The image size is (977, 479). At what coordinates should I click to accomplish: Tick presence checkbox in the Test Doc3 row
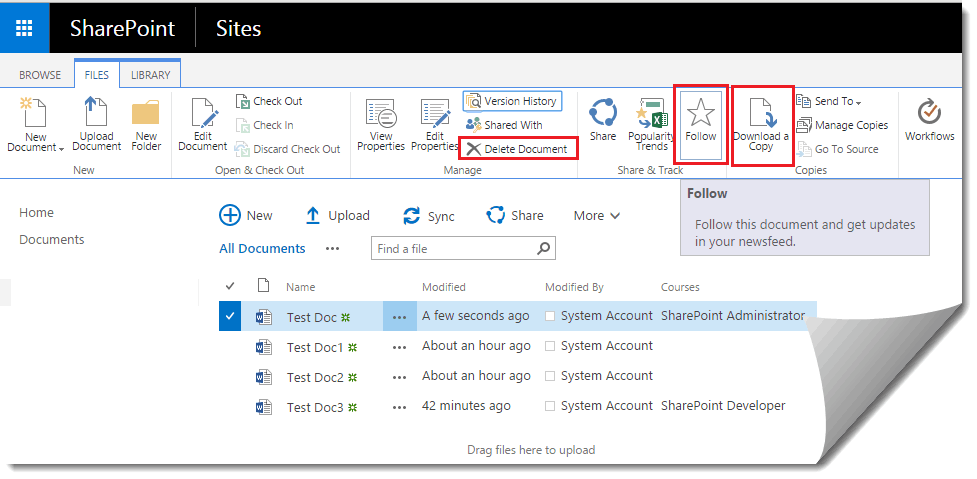pos(550,406)
